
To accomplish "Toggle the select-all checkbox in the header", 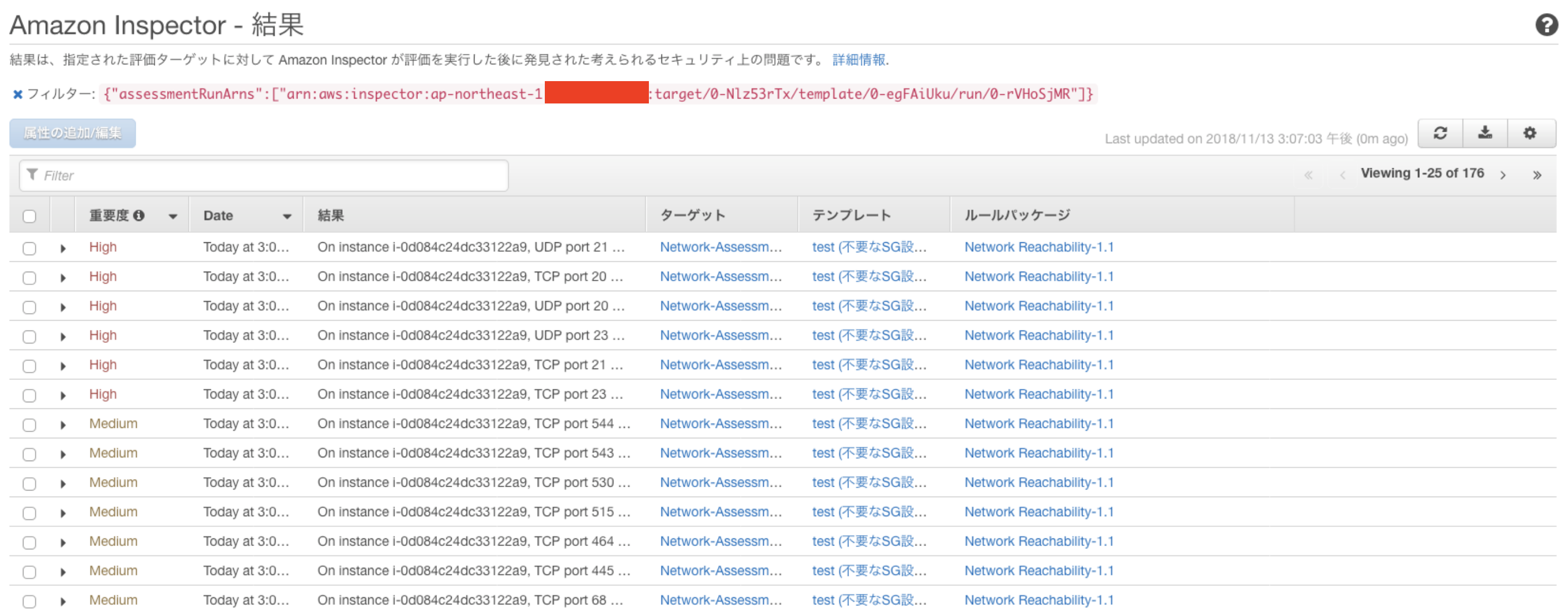I will pyautogui.click(x=29, y=217).
